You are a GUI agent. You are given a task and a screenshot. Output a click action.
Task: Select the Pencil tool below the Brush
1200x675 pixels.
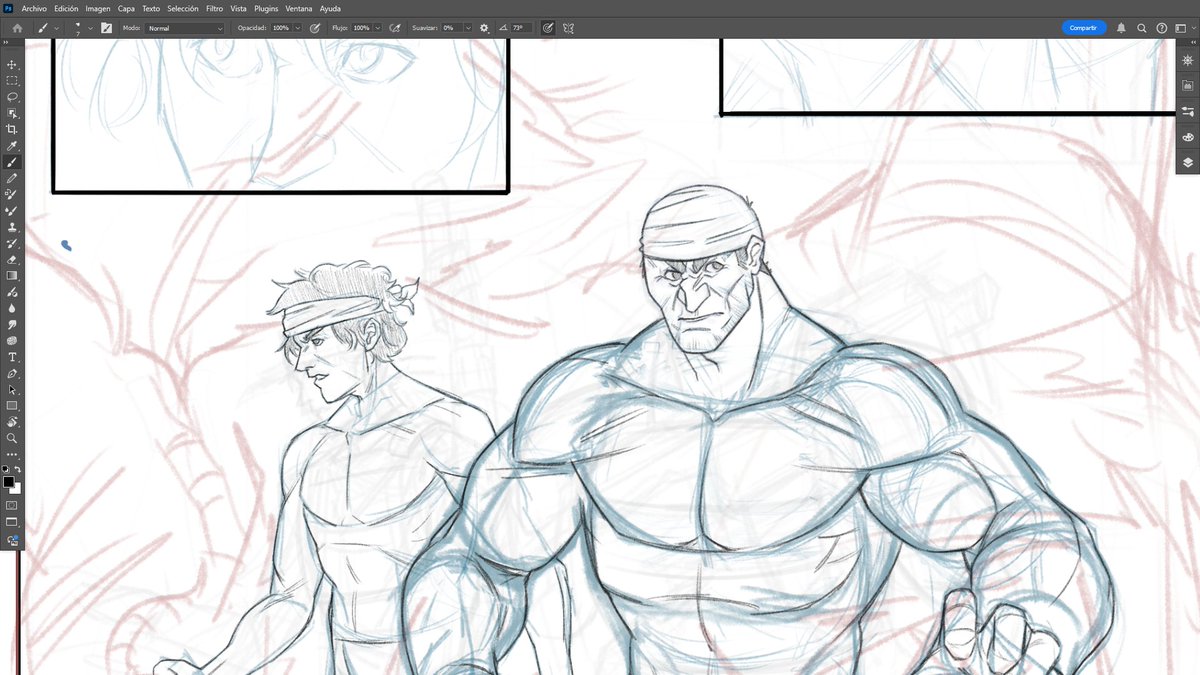pos(12,178)
